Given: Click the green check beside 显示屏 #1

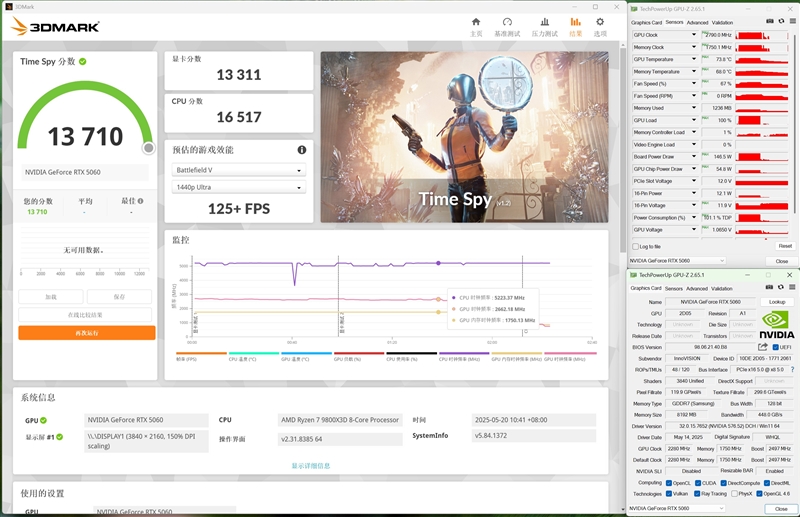Looking at the screenshot, I should [60, 437].
